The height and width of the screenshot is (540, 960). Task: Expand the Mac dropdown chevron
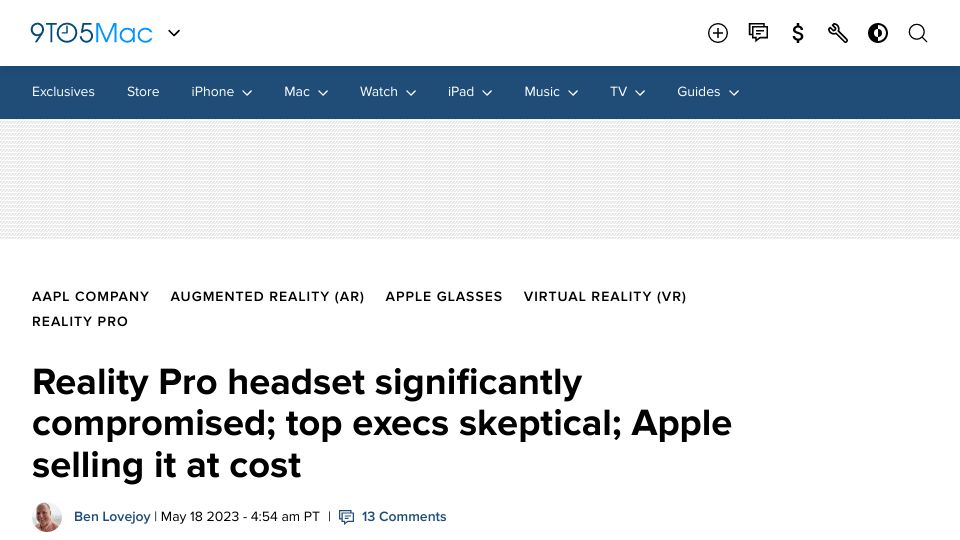click(323, 93)
